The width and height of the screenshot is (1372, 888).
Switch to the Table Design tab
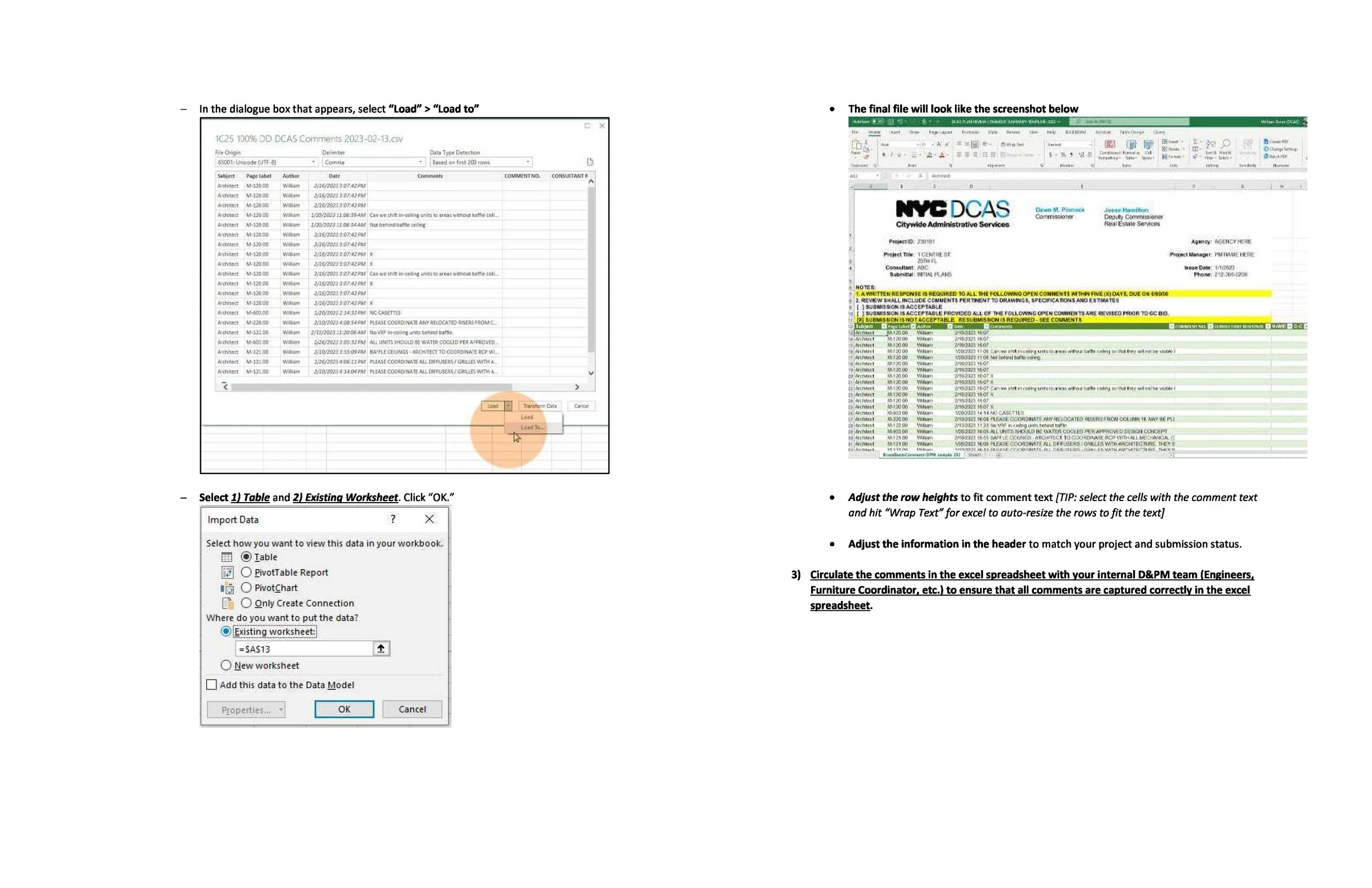click(x=1132, y=132)
